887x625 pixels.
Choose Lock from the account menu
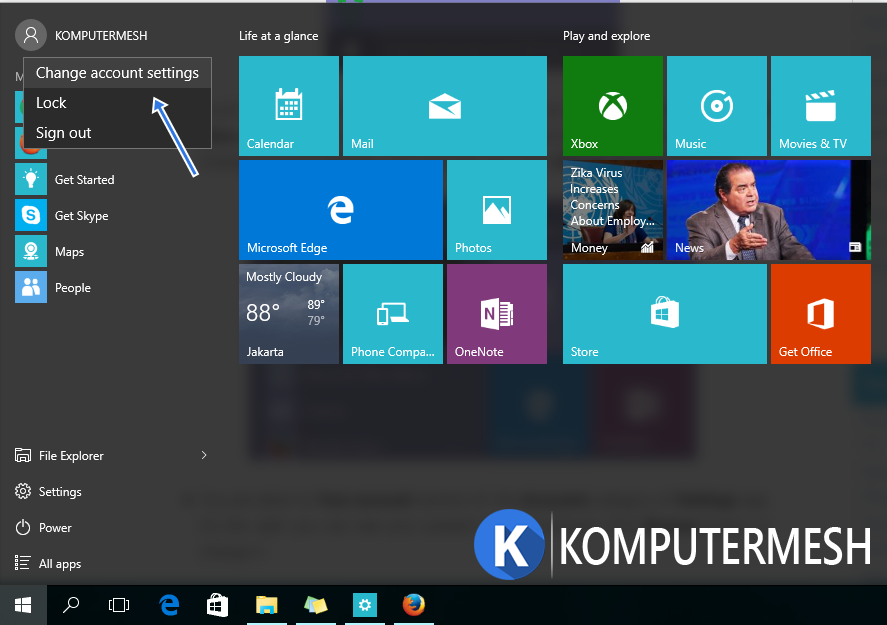[52, 103]
